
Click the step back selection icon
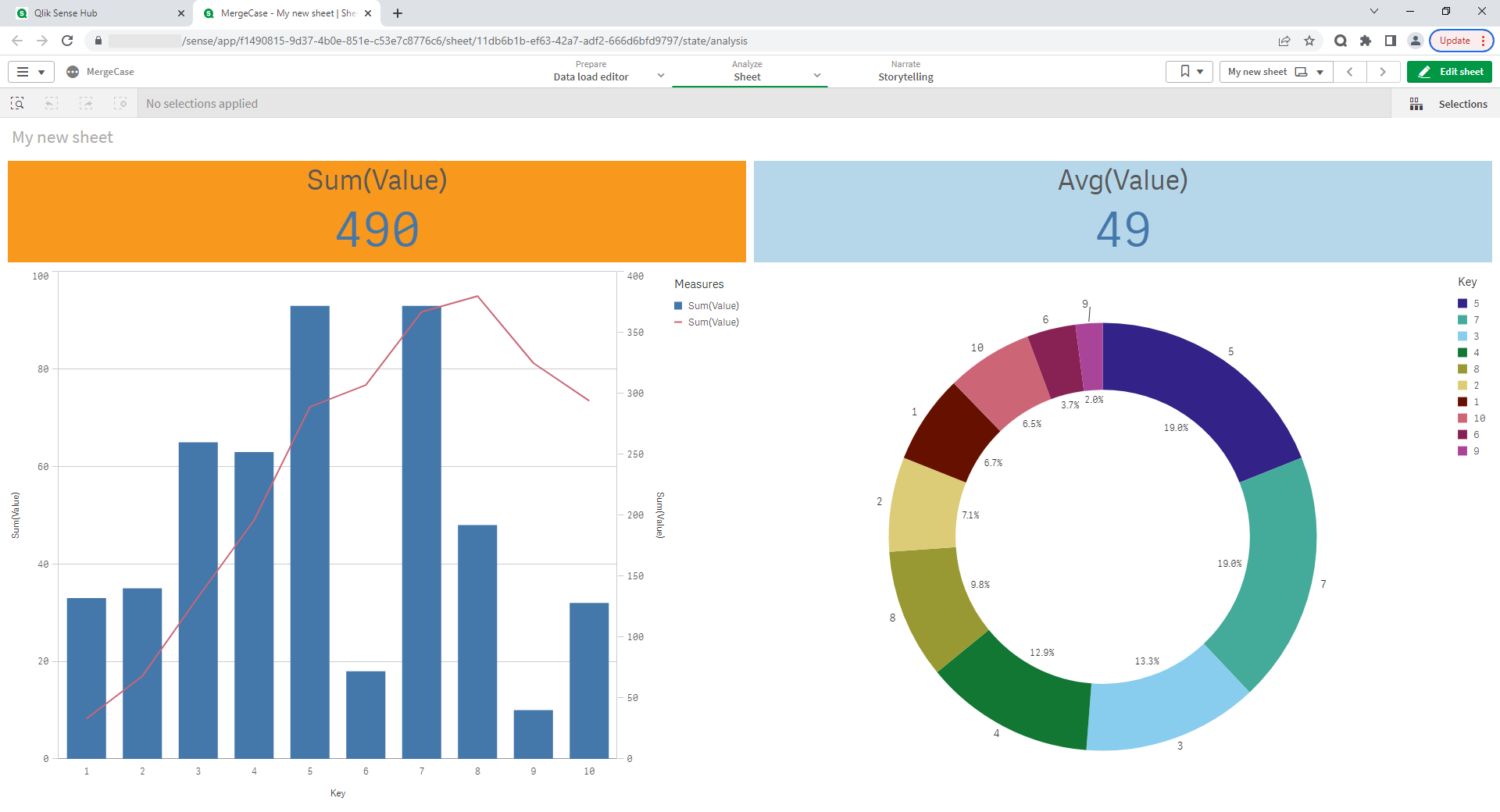click(52, 103)
